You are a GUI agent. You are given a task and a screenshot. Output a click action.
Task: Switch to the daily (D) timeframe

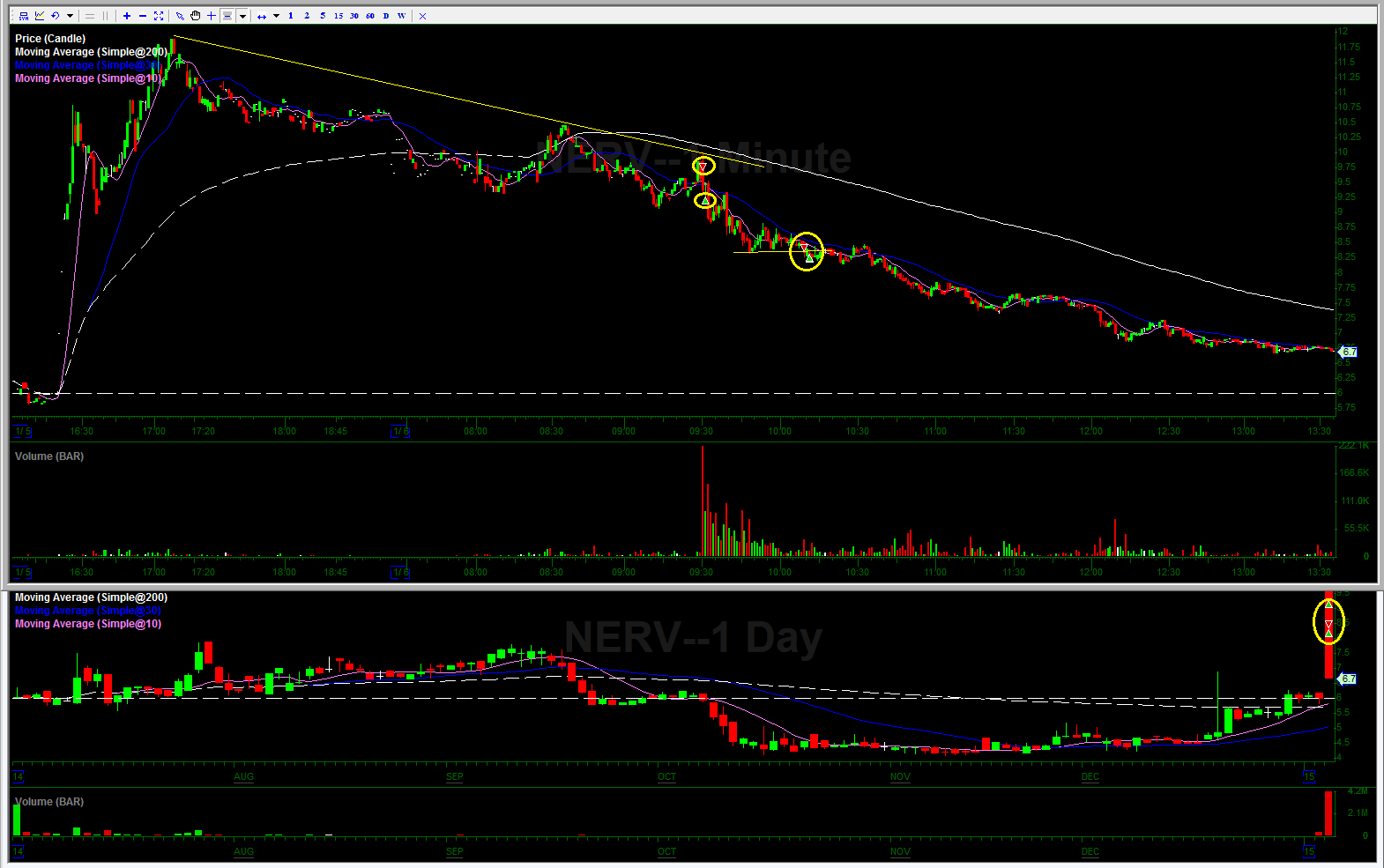(x=386, y=16)
